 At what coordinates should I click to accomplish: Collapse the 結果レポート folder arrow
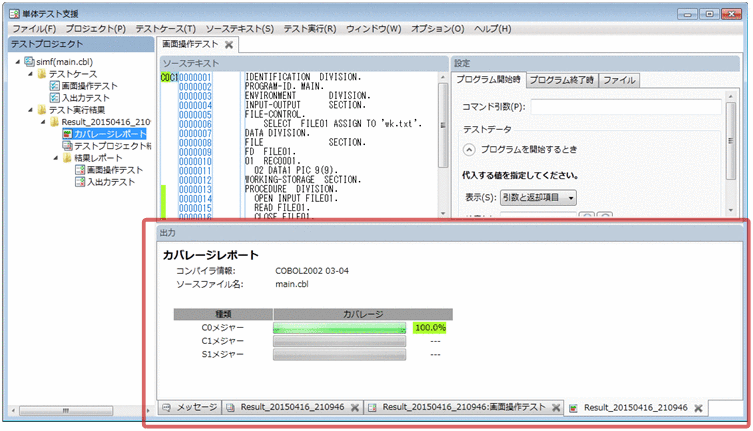click(55, 158)
